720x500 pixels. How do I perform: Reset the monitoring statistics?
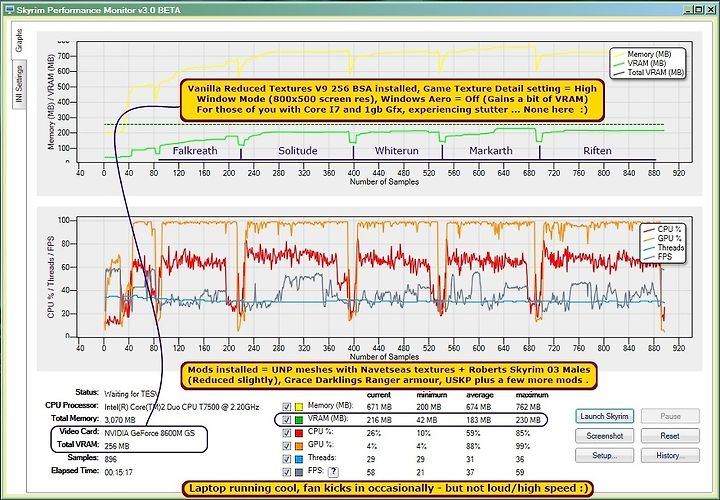670,435
